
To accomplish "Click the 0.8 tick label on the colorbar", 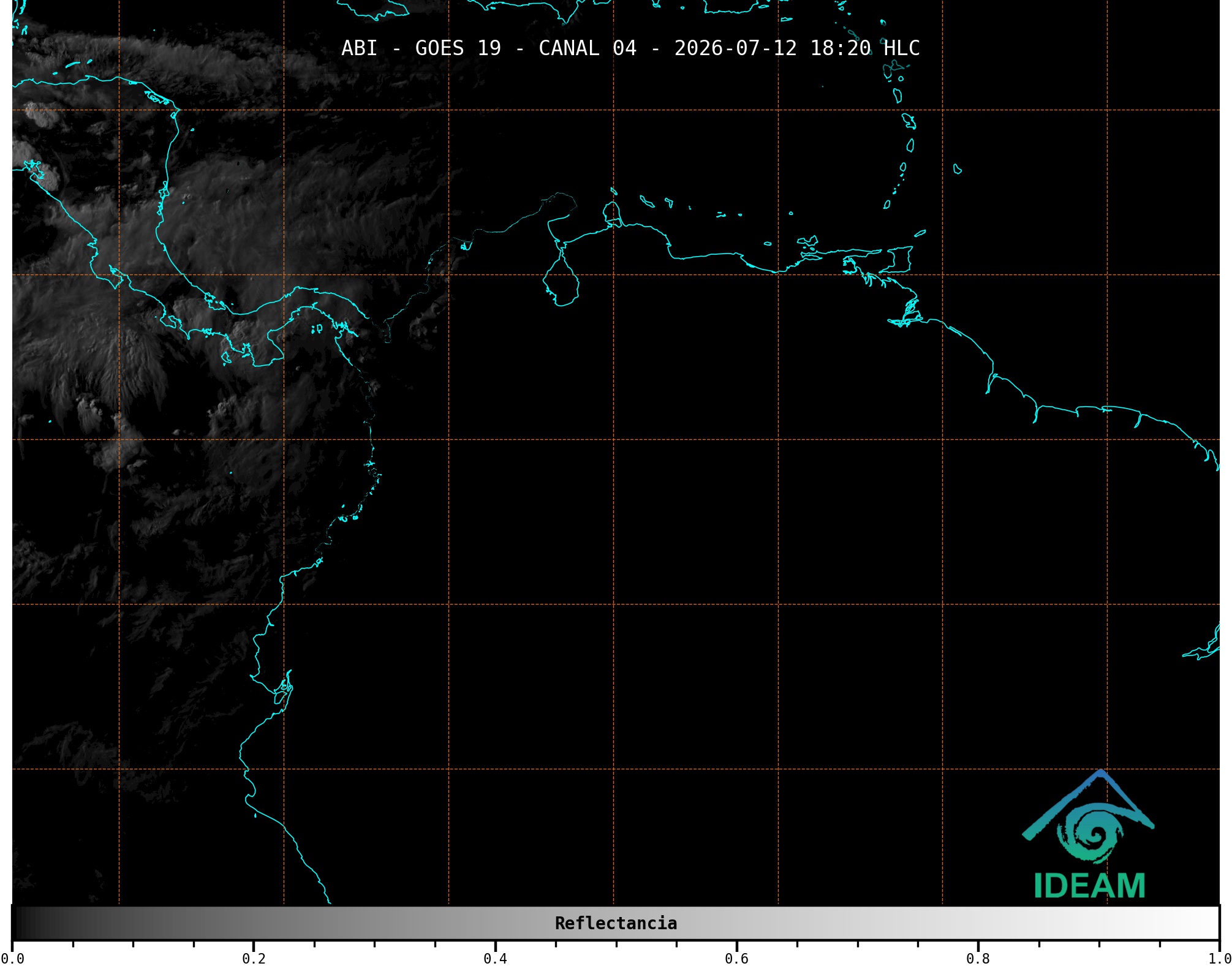I will pos(978,959).
